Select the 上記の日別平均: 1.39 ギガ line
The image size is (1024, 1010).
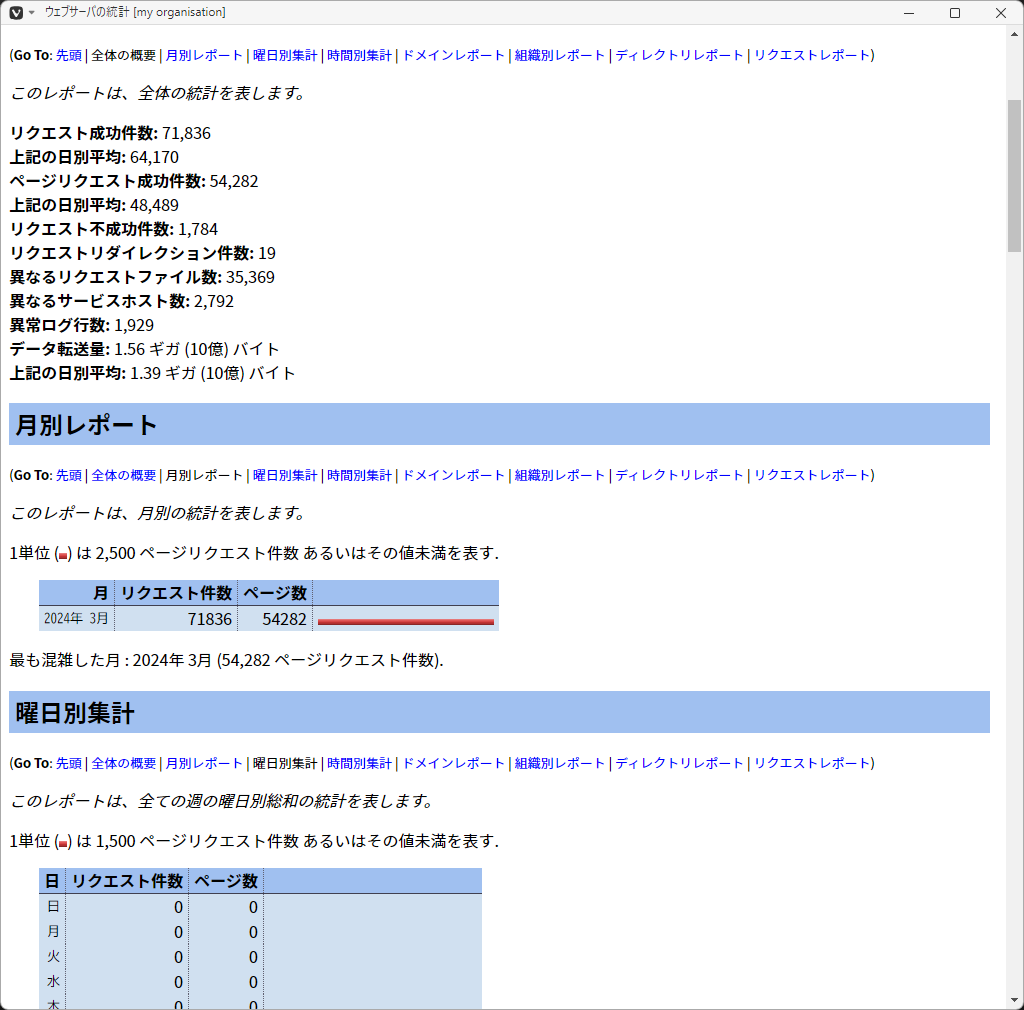click(152, 373)
